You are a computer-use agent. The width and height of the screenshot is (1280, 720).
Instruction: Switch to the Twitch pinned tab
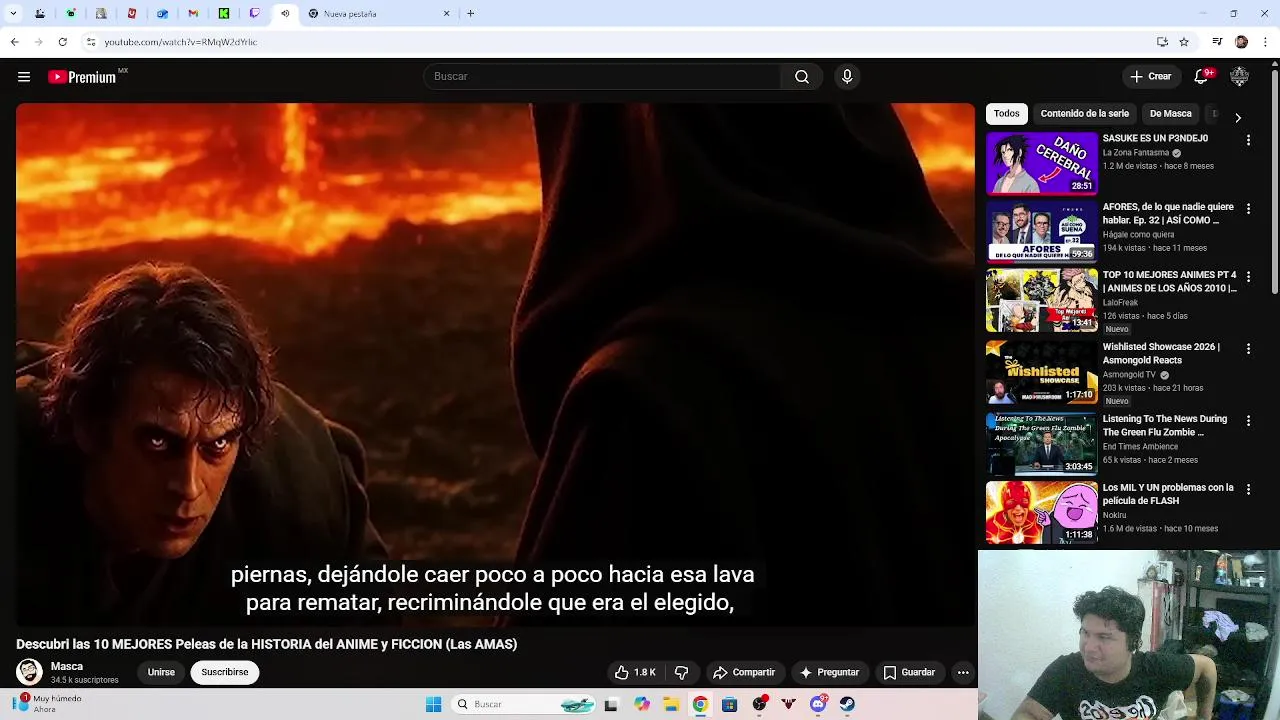point(254,14)
